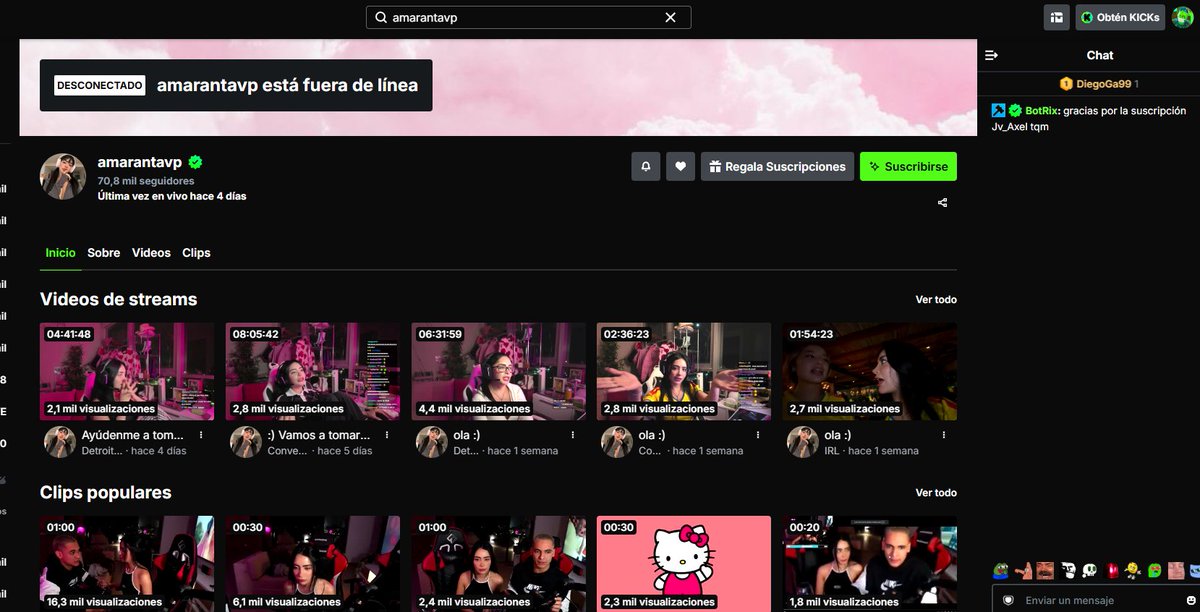Screen dimensions: 1200x612
Task: Click the DESCONECTADO status badge
Action: point(99,86)
